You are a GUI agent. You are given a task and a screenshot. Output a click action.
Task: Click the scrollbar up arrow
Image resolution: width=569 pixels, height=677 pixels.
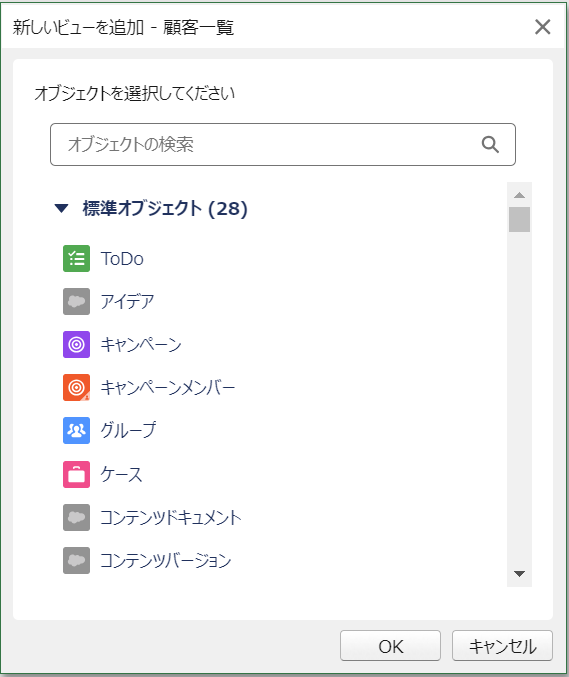(519, 195)
